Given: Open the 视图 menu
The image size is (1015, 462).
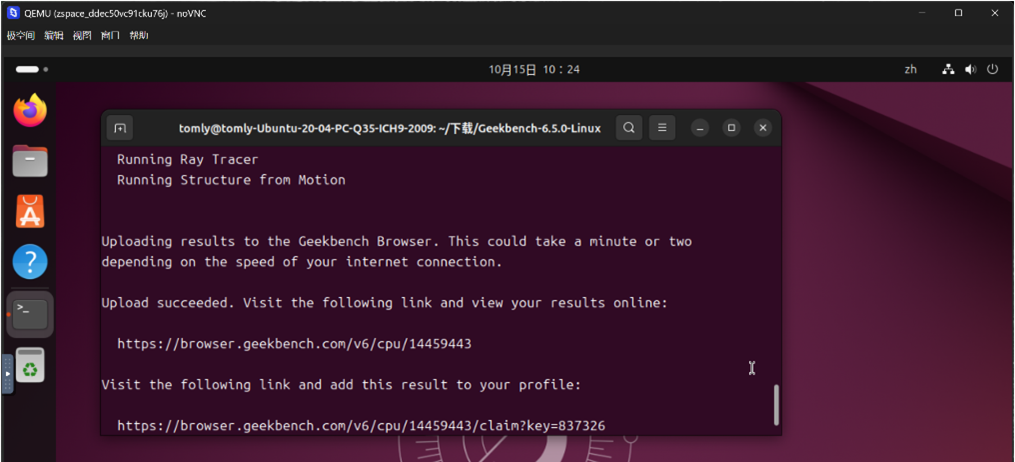Looking at the screenshot, I should click(82, 36).
